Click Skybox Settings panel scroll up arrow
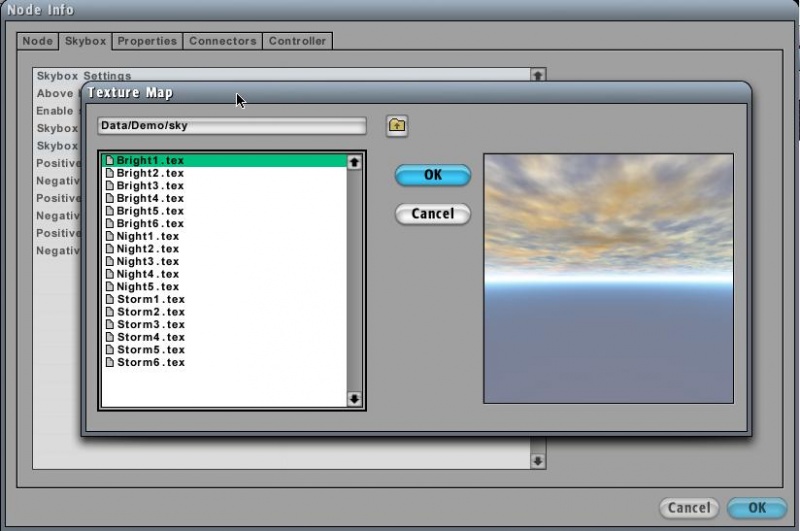 pyautogui.click(x=537, y=75)
